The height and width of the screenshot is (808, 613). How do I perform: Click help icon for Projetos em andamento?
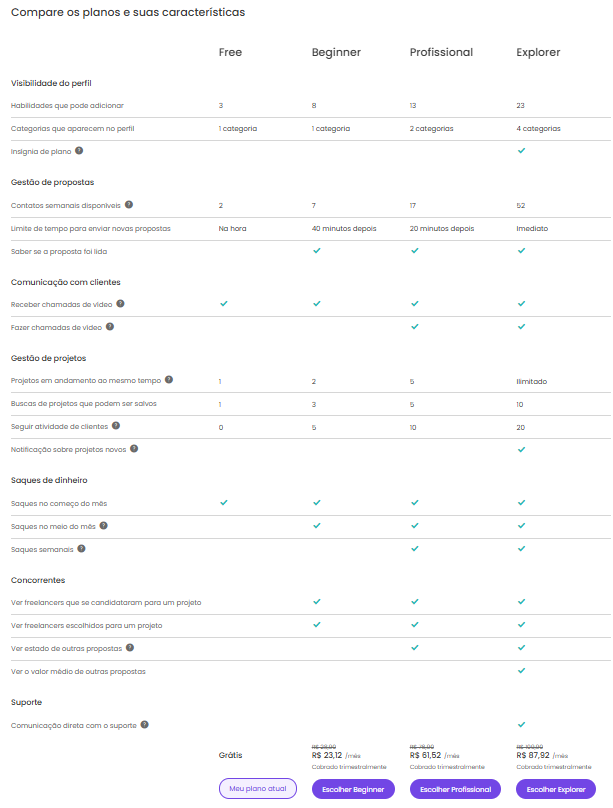click(169, 380)
